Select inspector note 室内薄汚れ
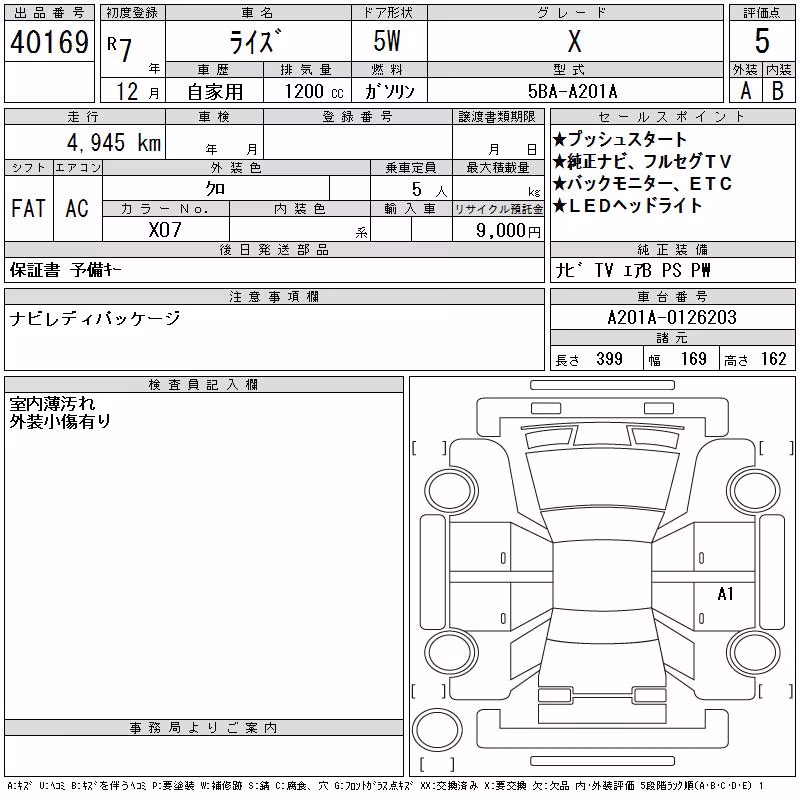800x800 pixels. click(52, 404)
